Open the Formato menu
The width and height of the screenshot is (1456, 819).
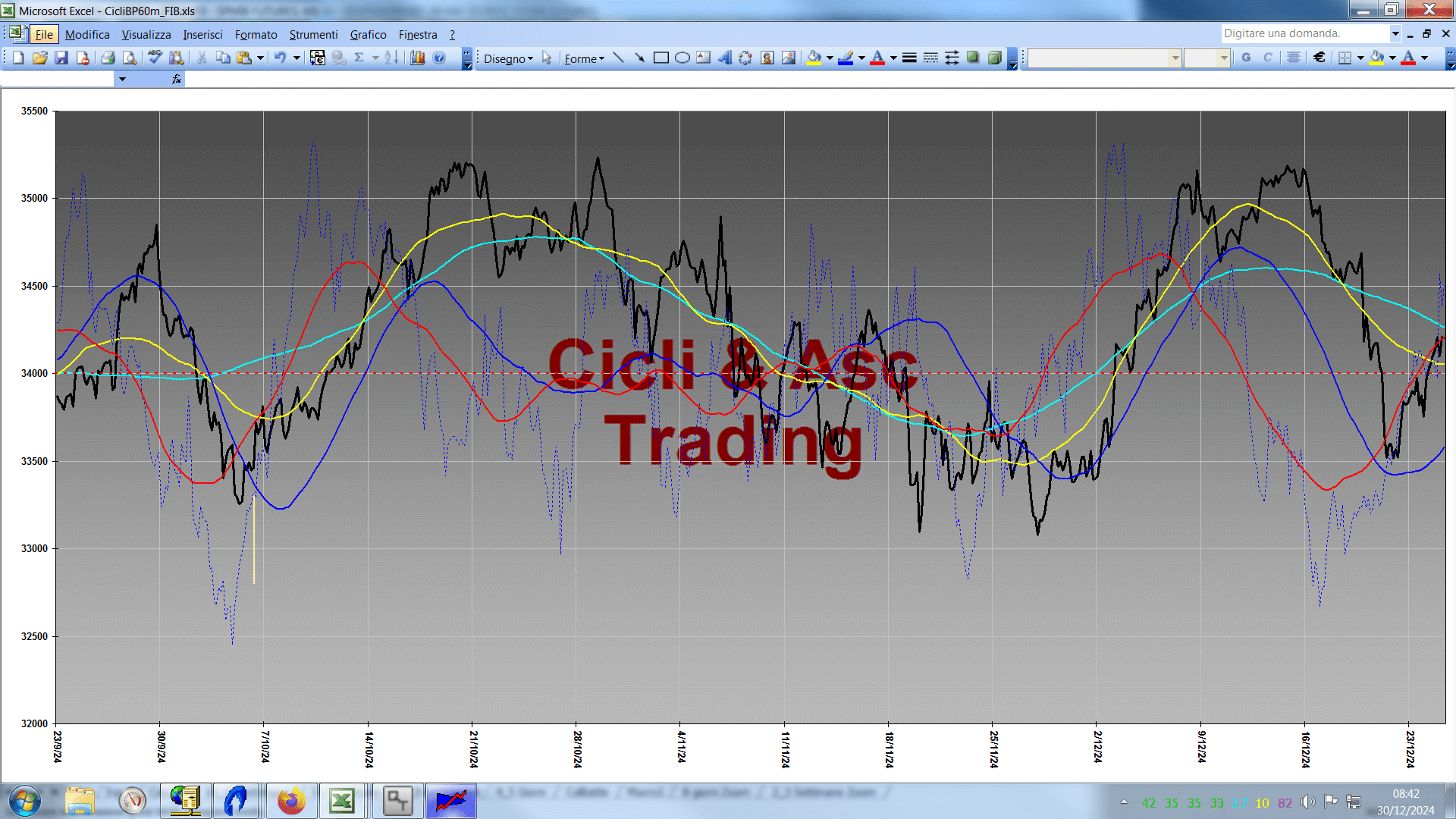256,35
